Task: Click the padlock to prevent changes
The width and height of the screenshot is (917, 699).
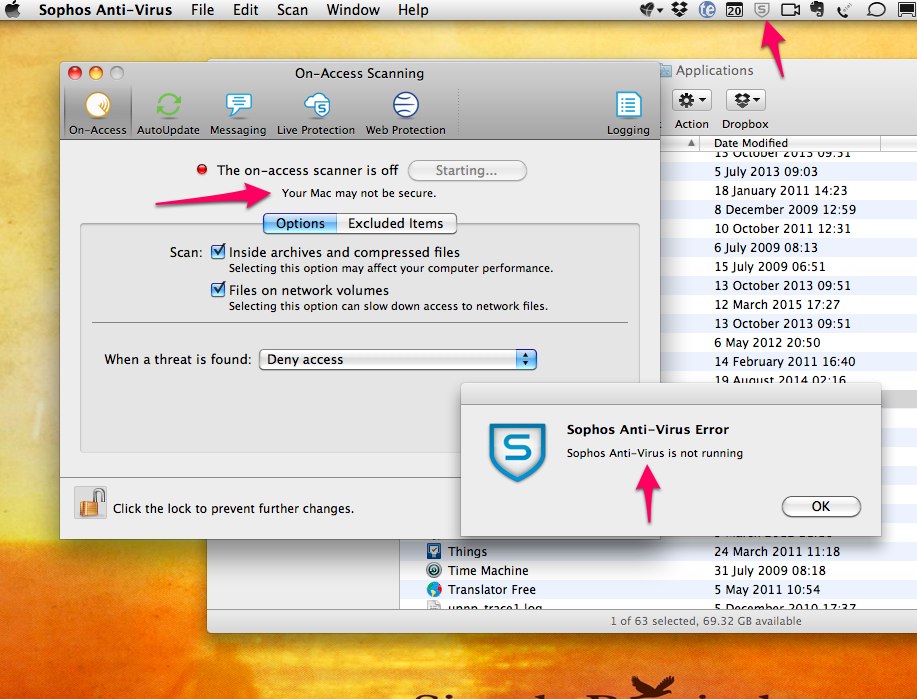Action: (91, 502)
